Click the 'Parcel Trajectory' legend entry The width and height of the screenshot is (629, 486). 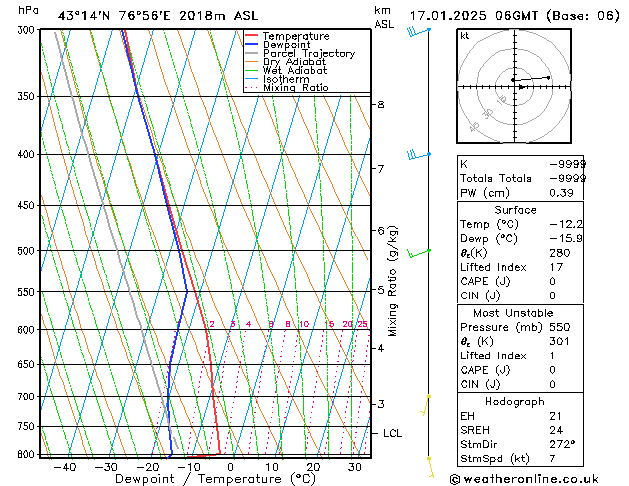coord(309,53)
